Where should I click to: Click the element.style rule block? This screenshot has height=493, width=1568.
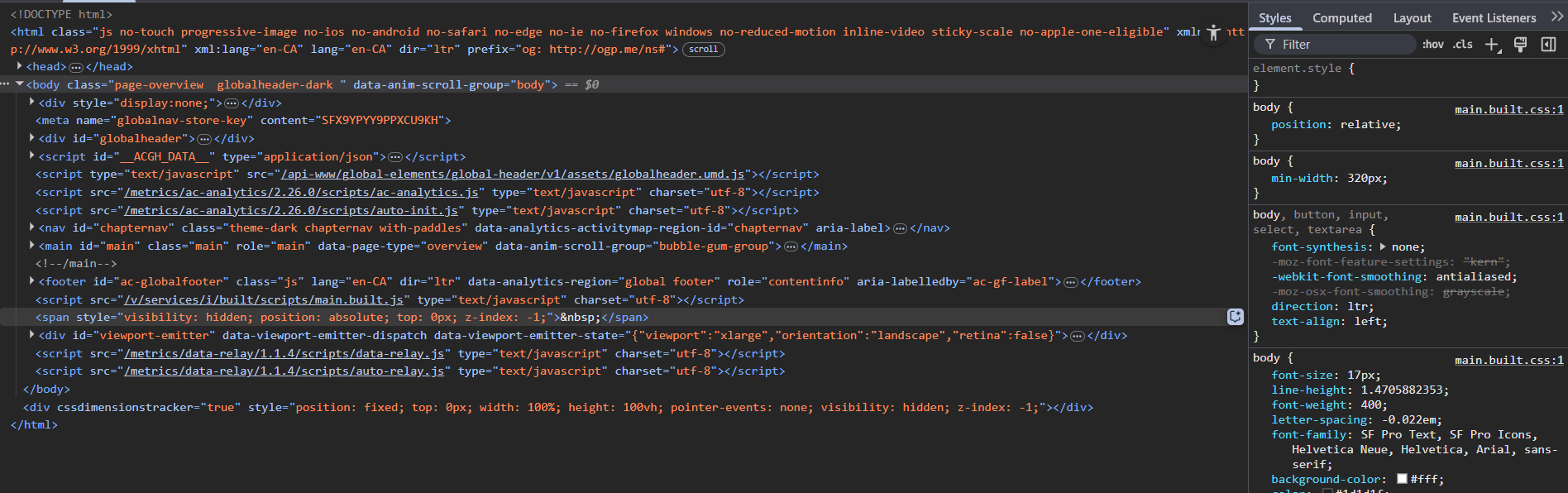point(1408,77)
